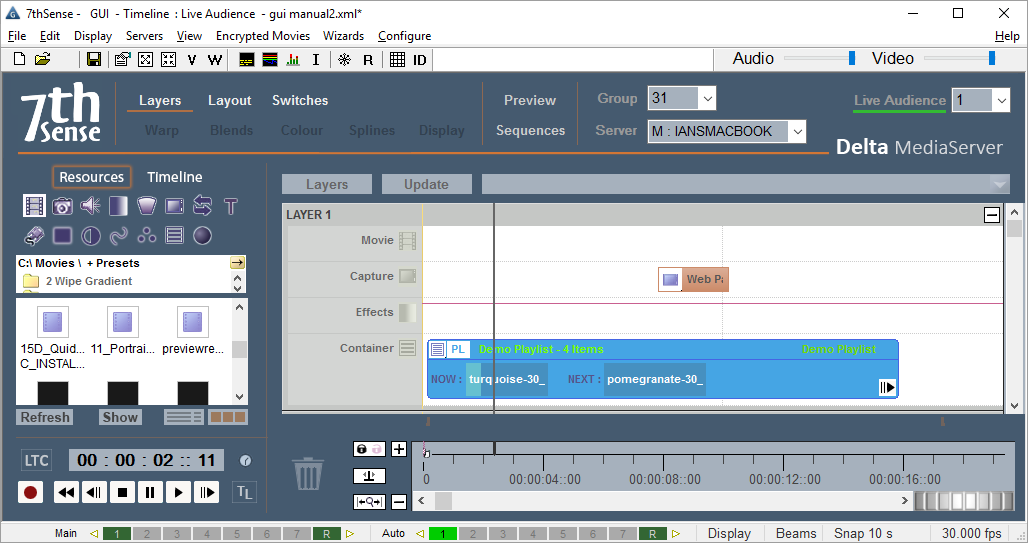Click the Play transport button
Screen dimensions: 1028x543
178,493
